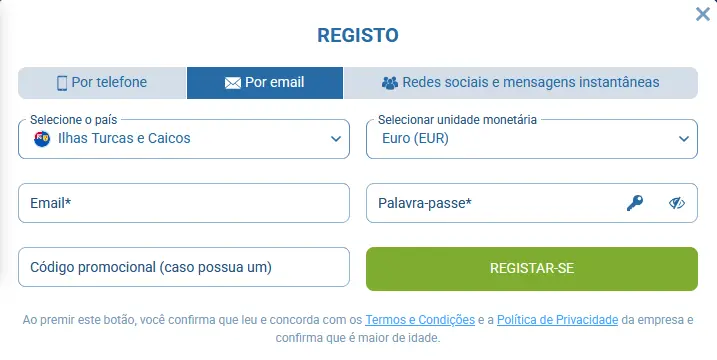This screenshot has width=717, height=360.
Task: Expand the country chevron arrow
Action: (336, 139)
